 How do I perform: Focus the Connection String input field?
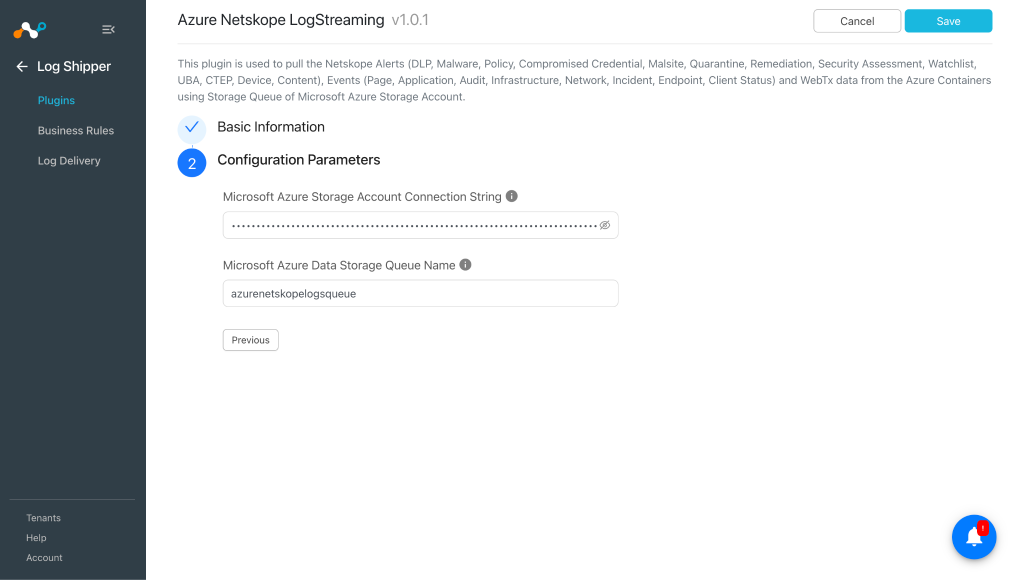point(421,225)
